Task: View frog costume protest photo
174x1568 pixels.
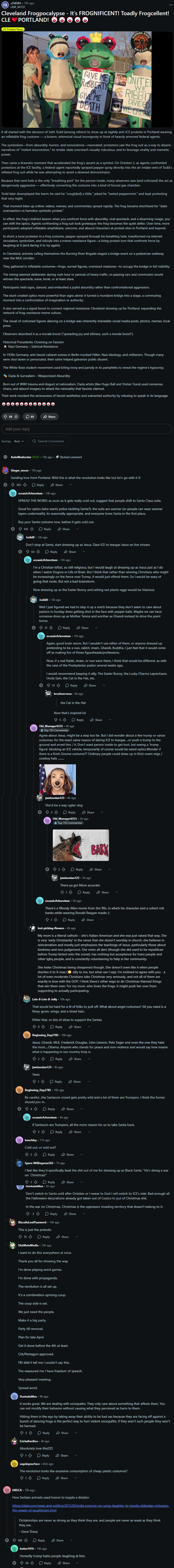Action: tap(87, 79)
